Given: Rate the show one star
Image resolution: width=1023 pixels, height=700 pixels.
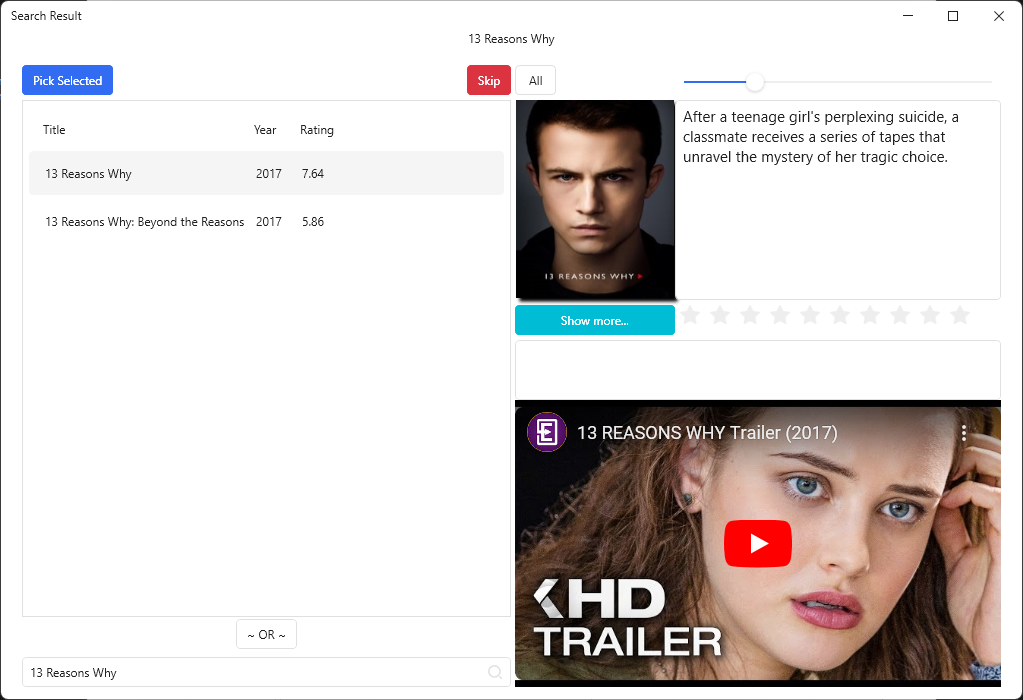Looking at the screenshot, I should (x=690, y=316).
